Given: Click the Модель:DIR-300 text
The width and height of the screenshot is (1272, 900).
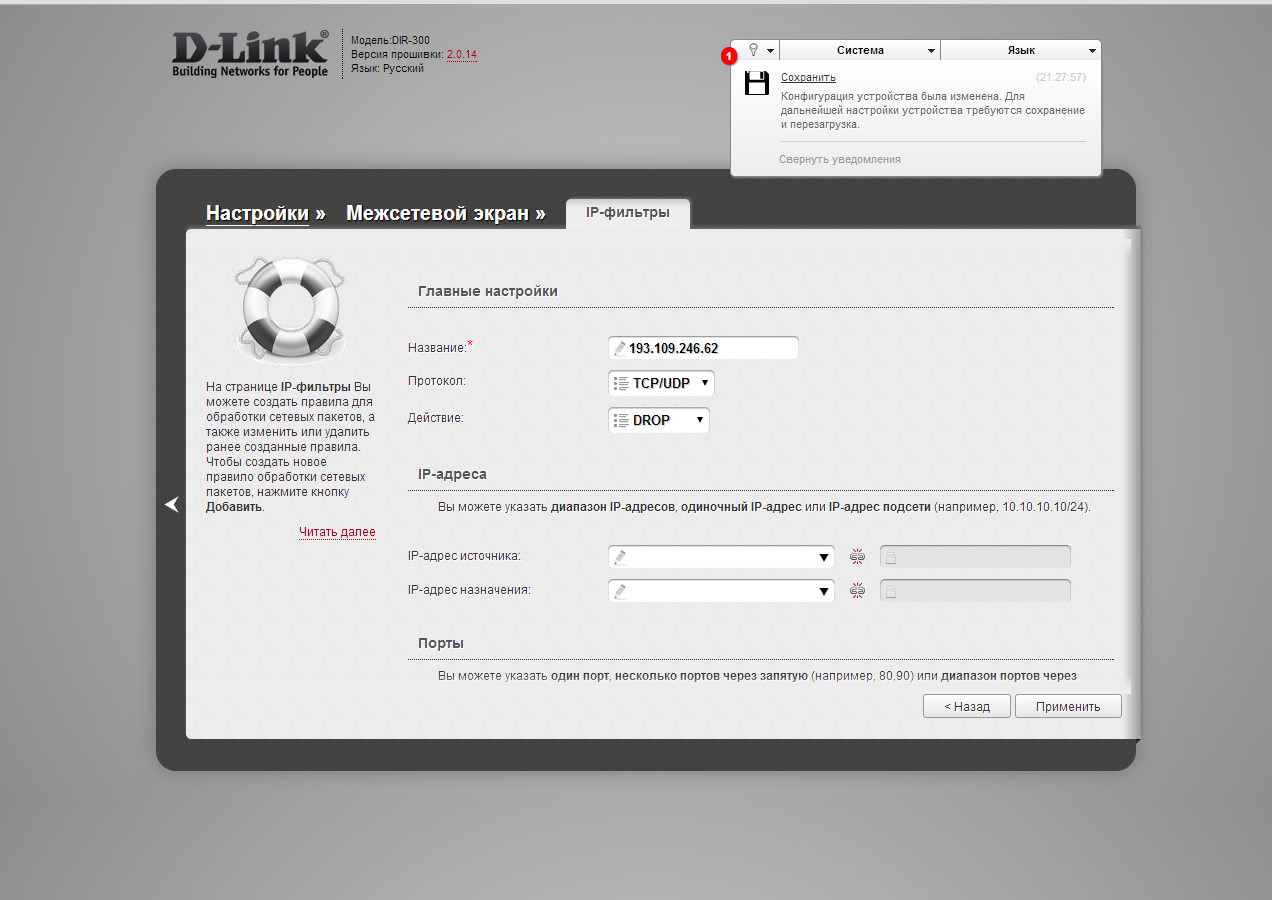Looking at the screenshot, I should click(390, 40).
